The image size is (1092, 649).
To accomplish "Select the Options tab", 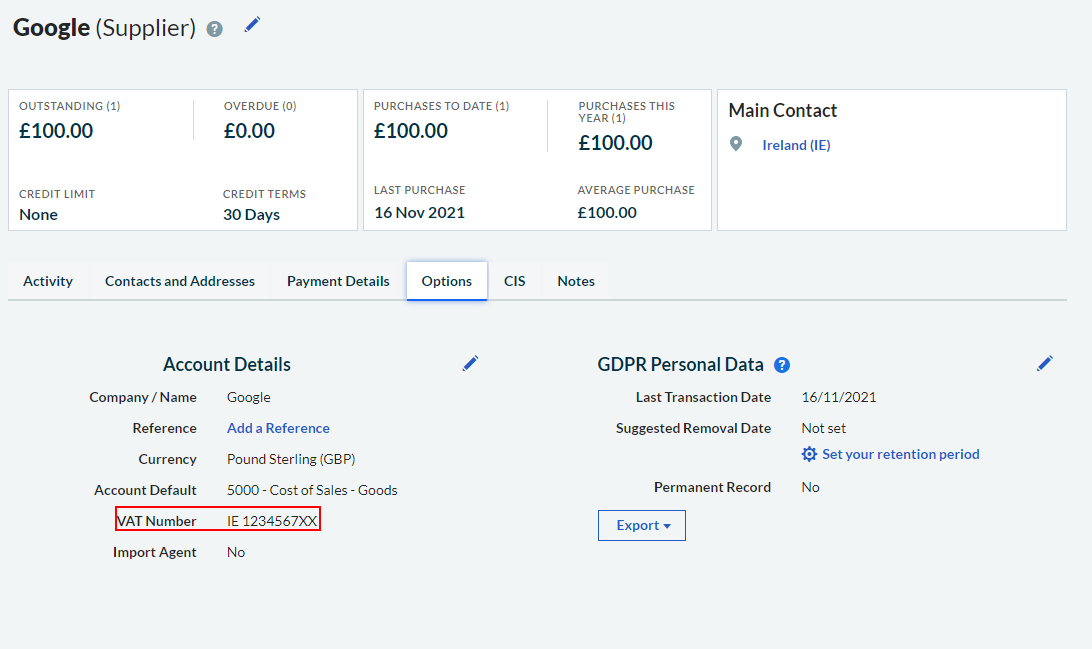I will (446, 281).
